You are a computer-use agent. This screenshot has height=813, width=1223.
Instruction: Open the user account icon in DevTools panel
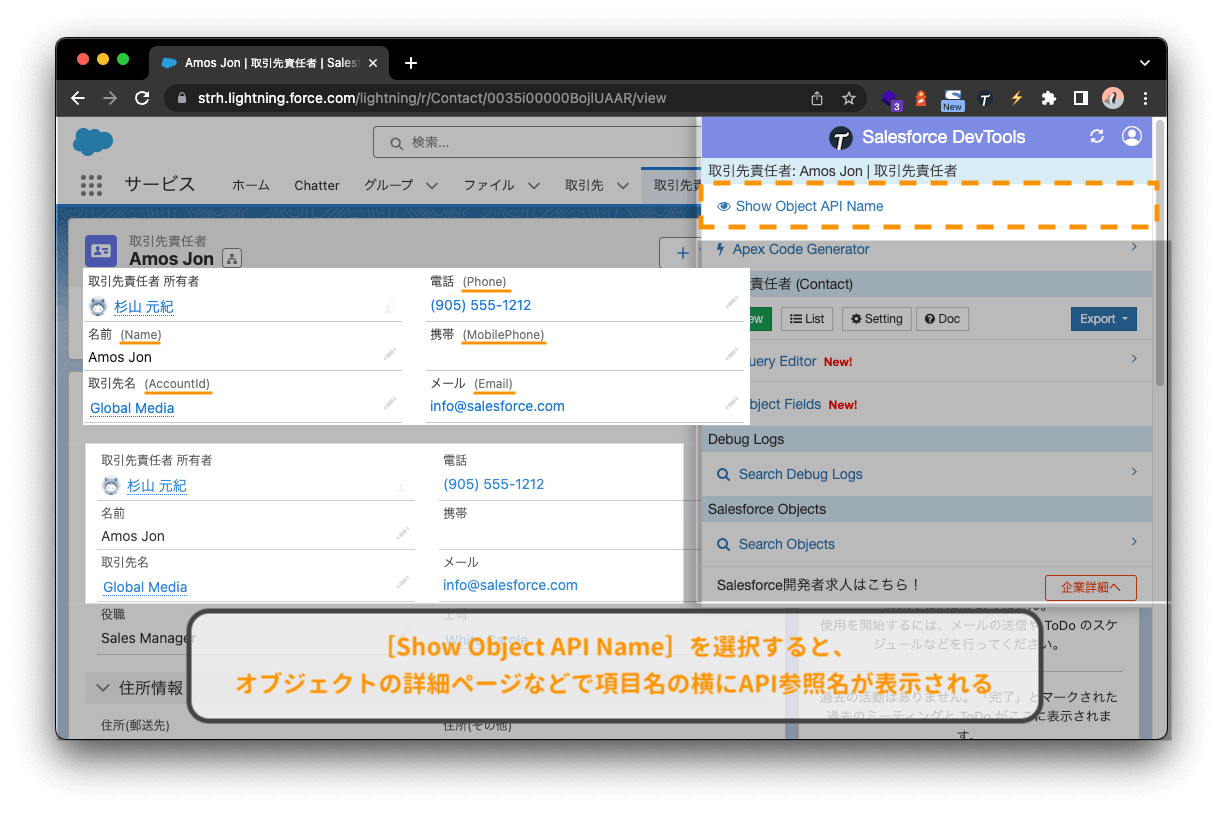point(1131,137)
